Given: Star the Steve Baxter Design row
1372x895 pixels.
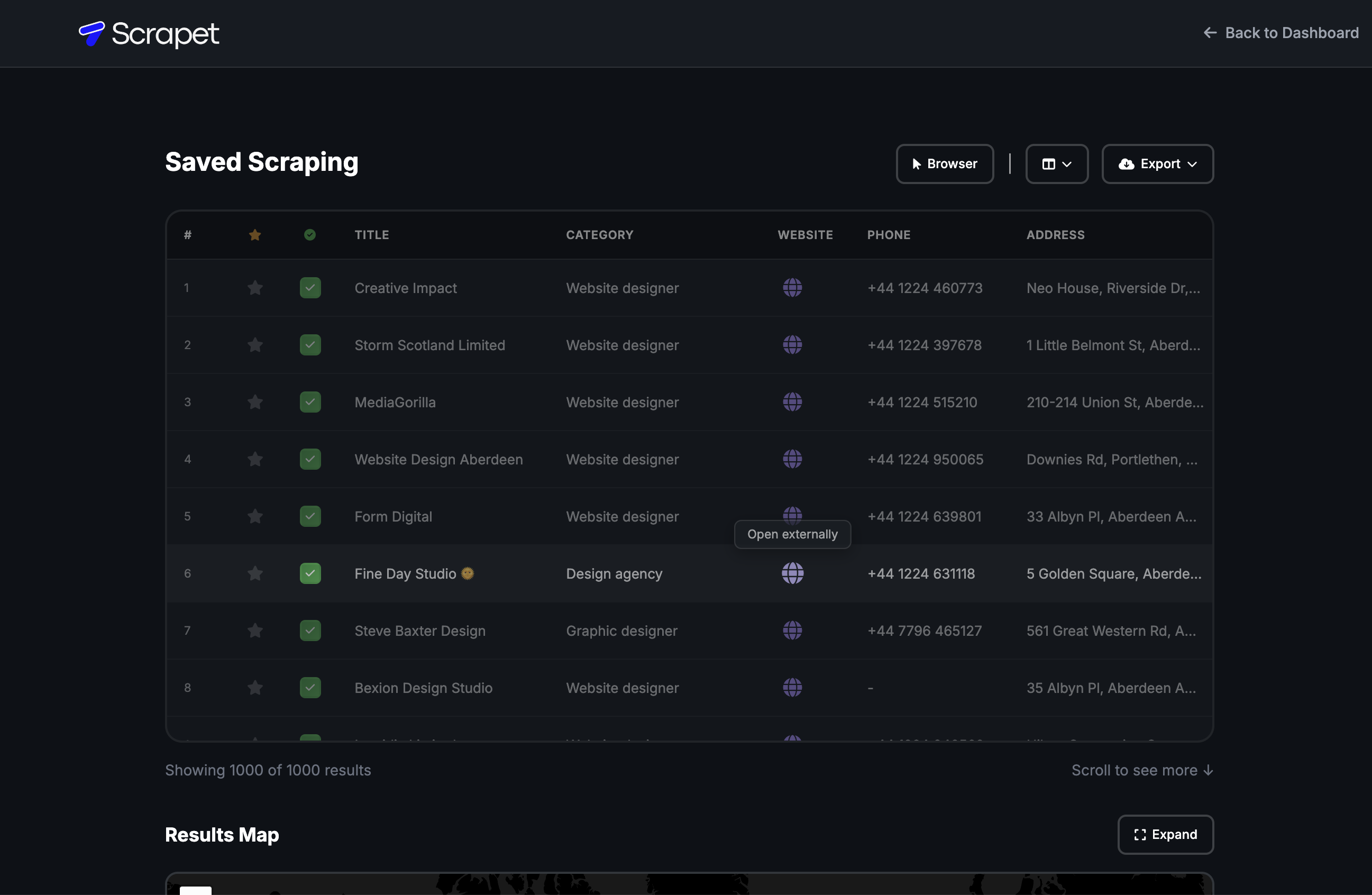Looking at the screenshot, I should (x=255, y=630).
